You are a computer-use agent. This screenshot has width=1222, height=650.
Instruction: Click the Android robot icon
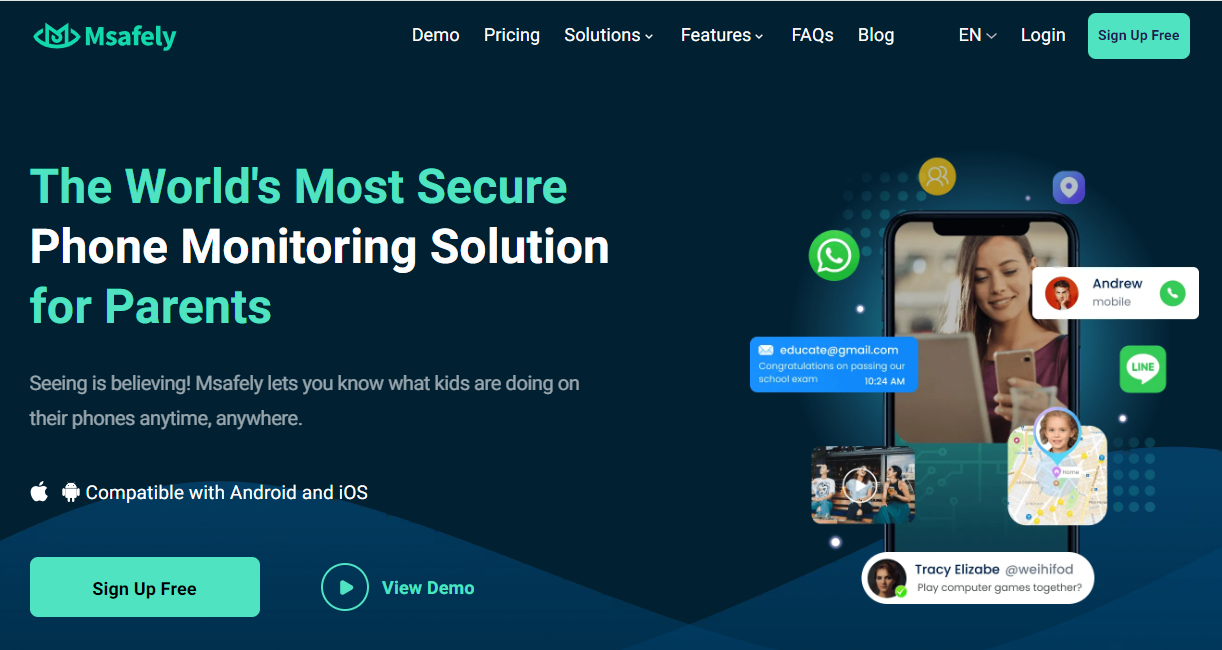[x=71, y=492]
